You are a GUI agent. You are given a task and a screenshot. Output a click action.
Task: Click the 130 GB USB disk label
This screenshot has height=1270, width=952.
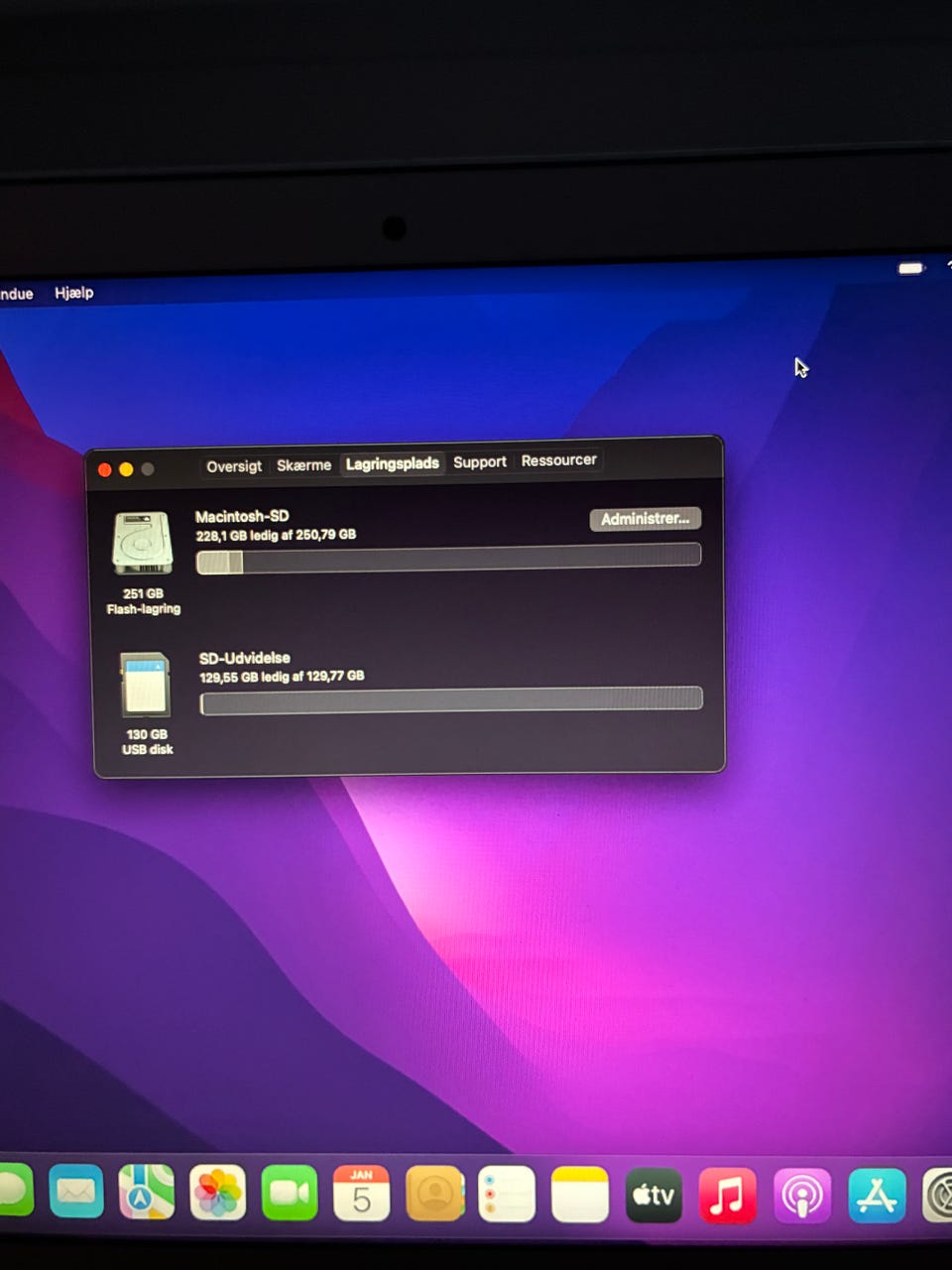pos(147,742)
